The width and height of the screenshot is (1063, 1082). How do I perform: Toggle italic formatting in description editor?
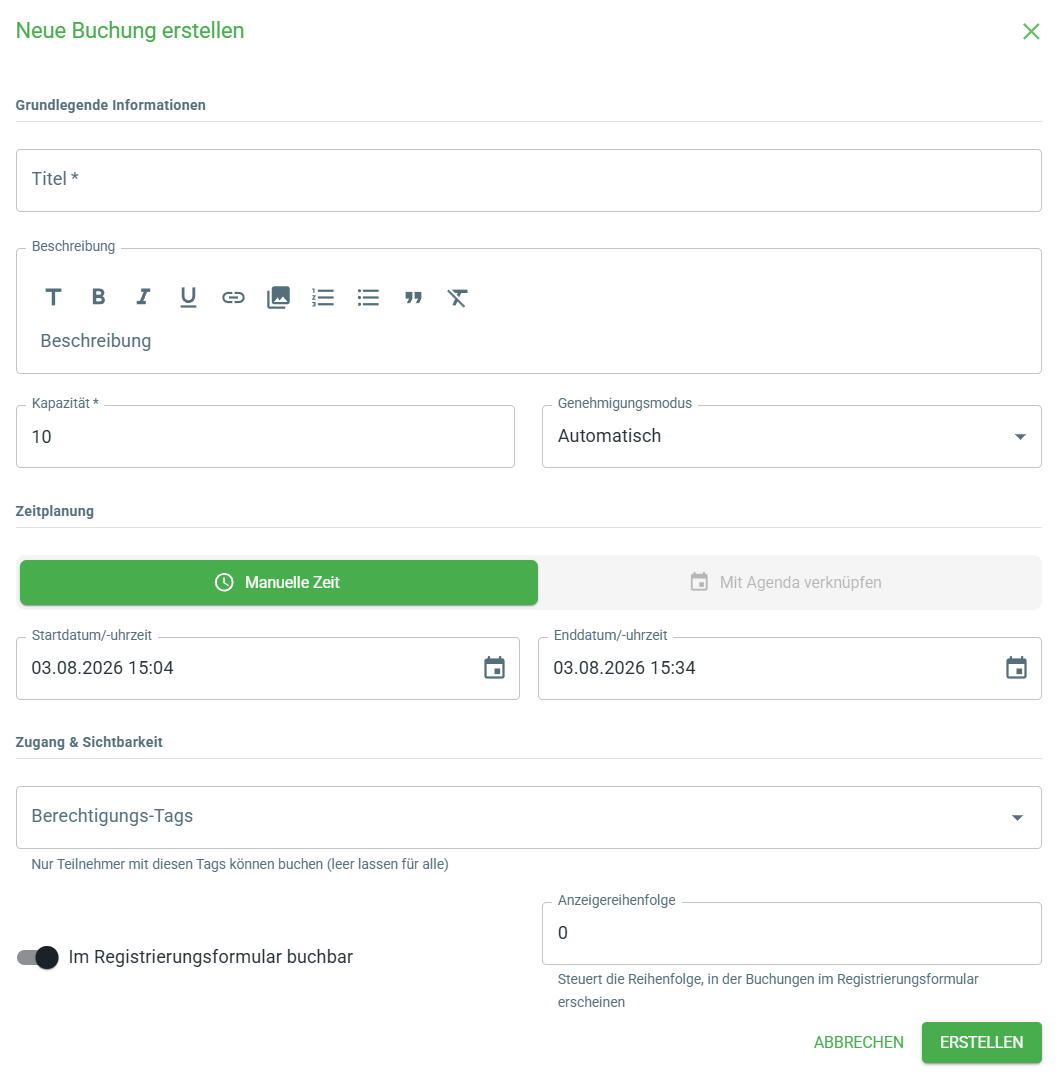pyautogui.click(x=143, y=297)
